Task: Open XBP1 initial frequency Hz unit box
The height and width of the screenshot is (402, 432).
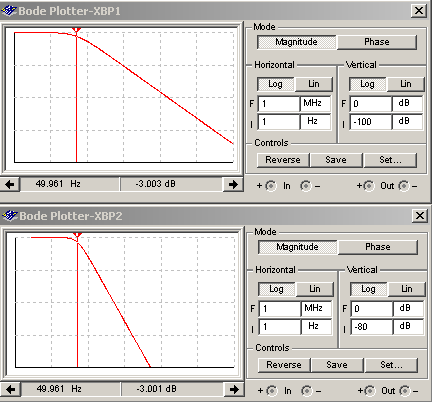Action: pyautogui.click(x=315, y=122)
